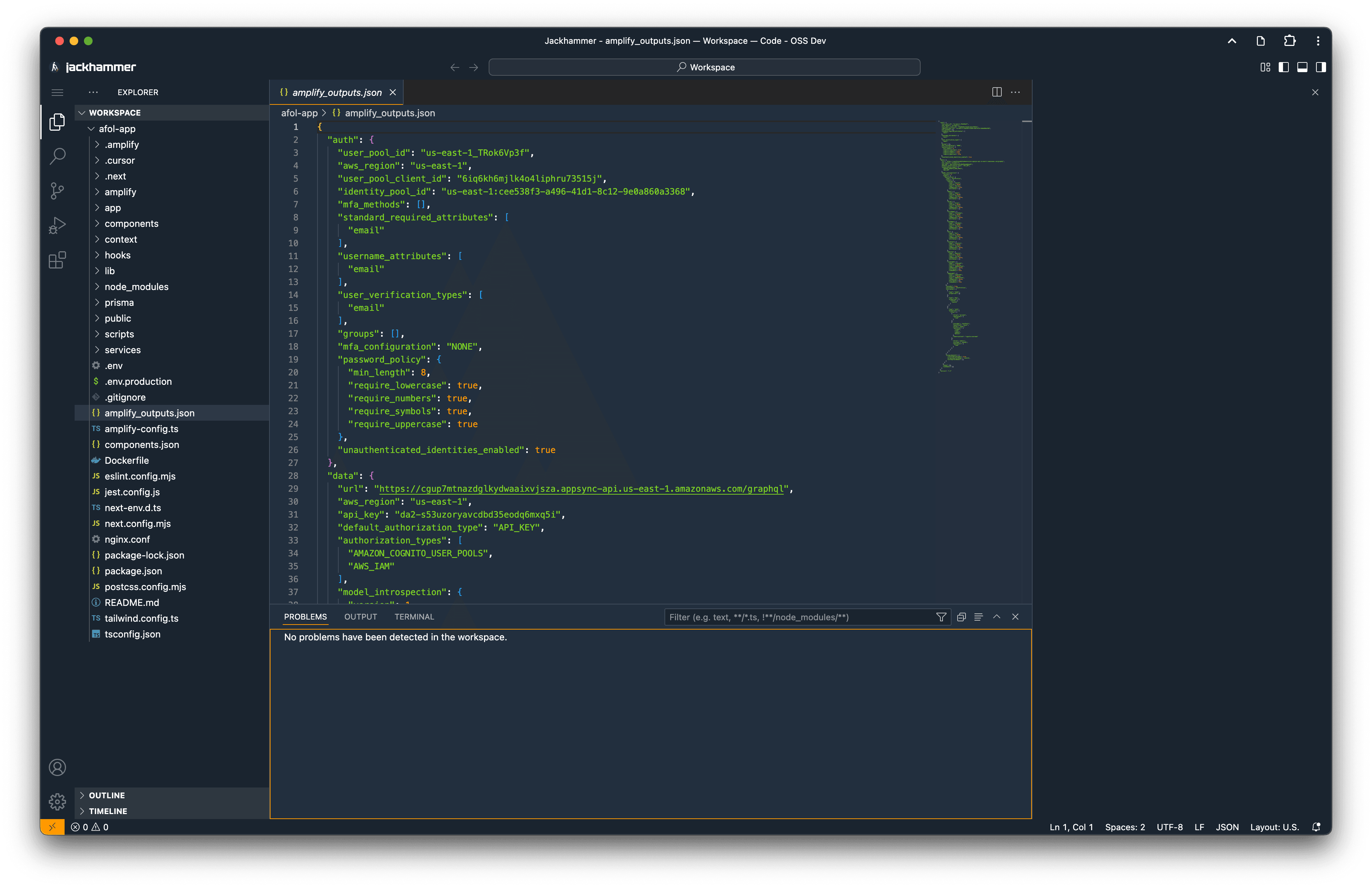
Task: Click the remote window indicator in status bar
Action: (52, 827)
